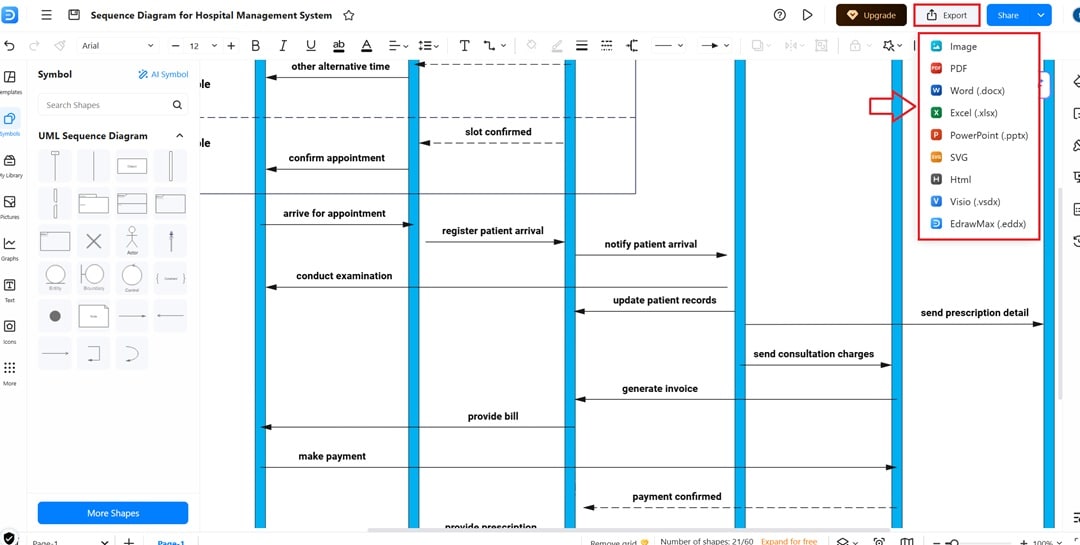Open the Pictures sidebar panel
This screenshot has height=545, width=1080.
tap(10, 207)
